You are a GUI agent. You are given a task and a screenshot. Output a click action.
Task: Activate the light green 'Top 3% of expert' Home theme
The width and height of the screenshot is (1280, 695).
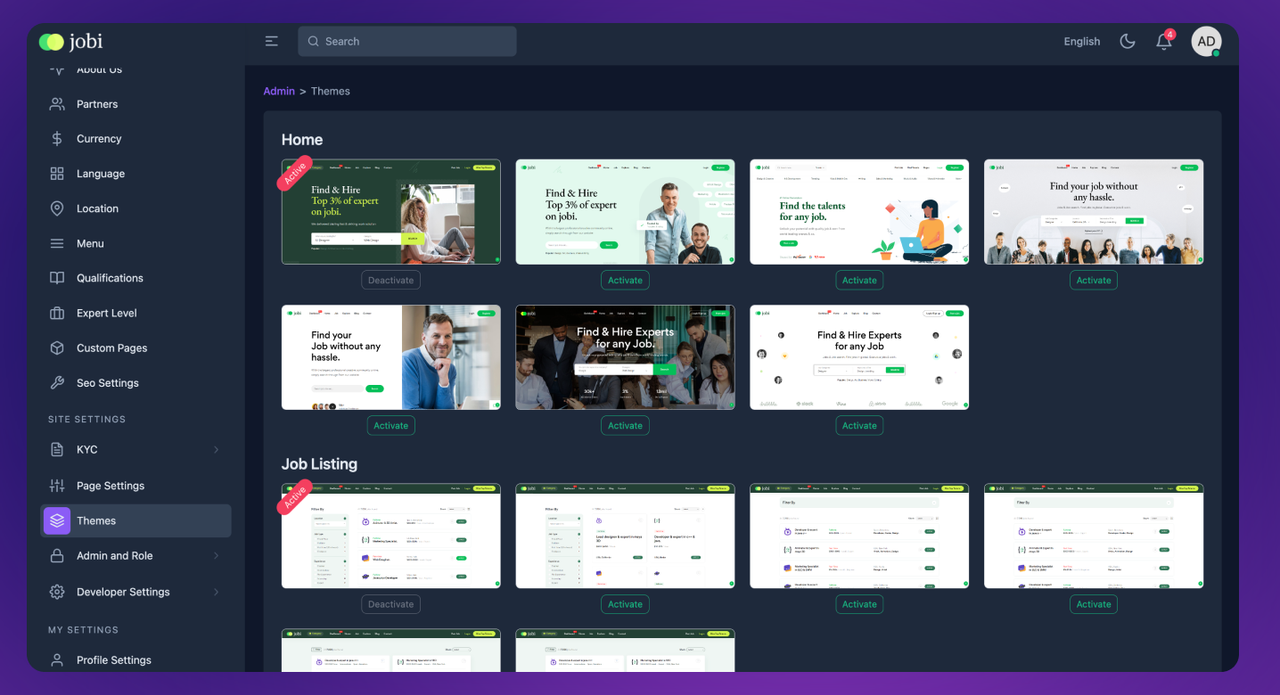click(625, 280)
